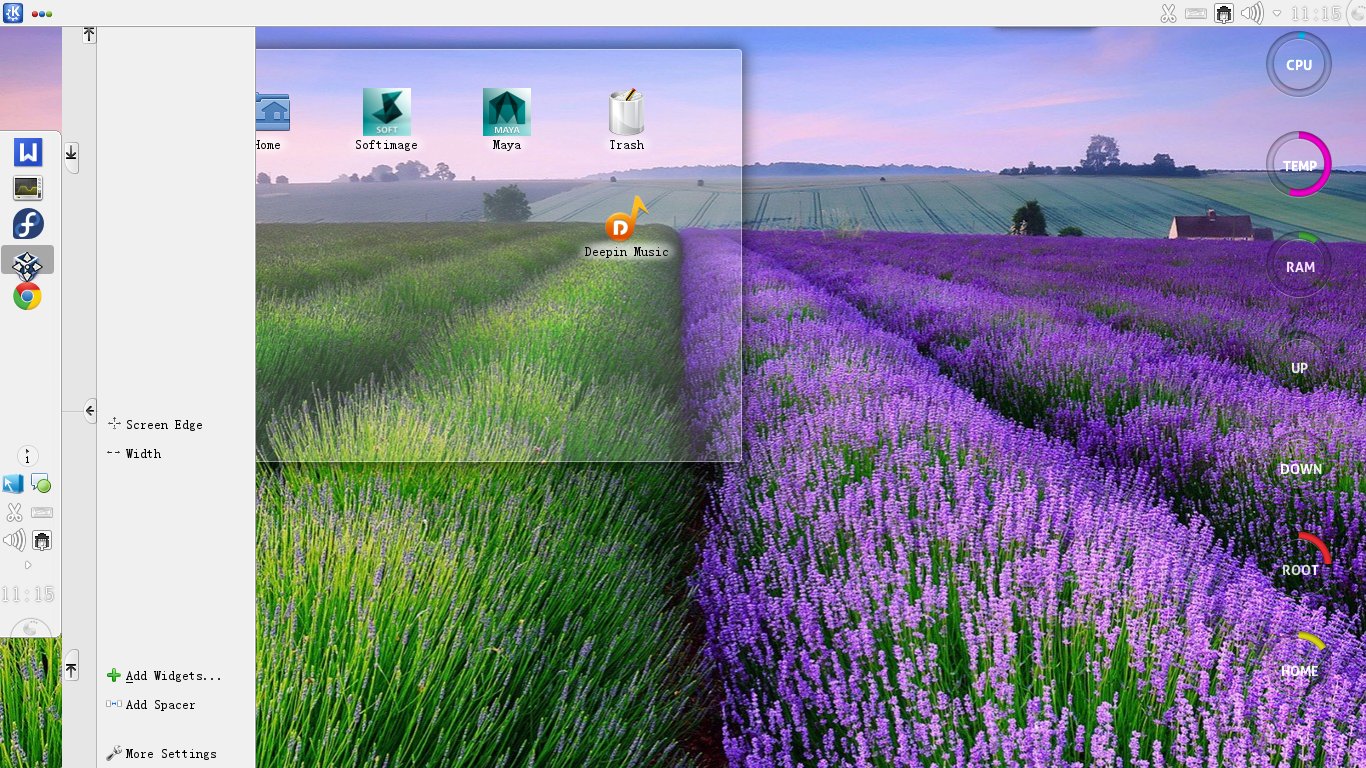Click the volume speaker in top panel
Screen dimensions: 1366x768
1252,14
